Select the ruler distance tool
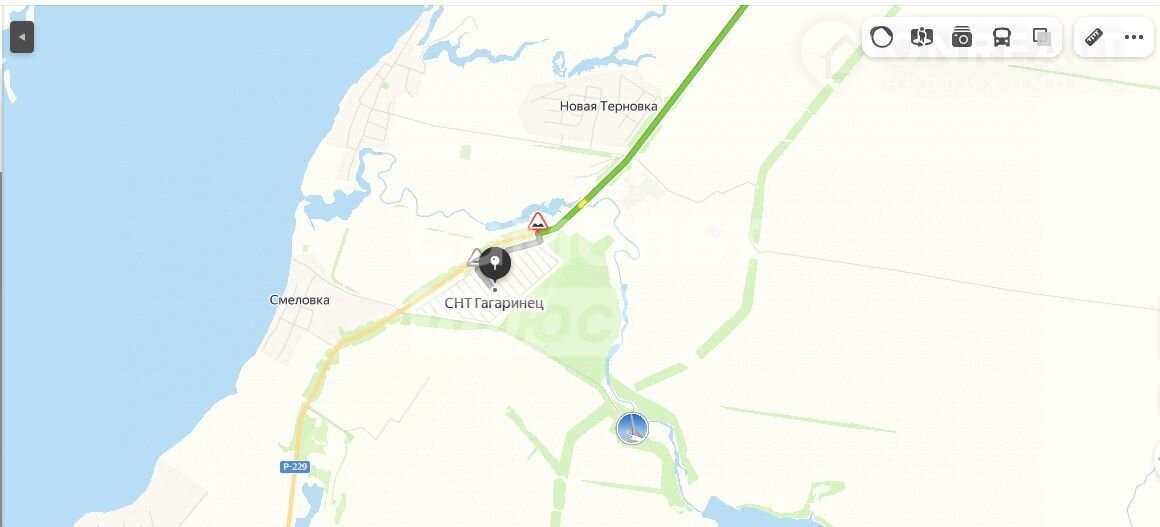Screen dimensions: 1160x527 (1094, 37)
